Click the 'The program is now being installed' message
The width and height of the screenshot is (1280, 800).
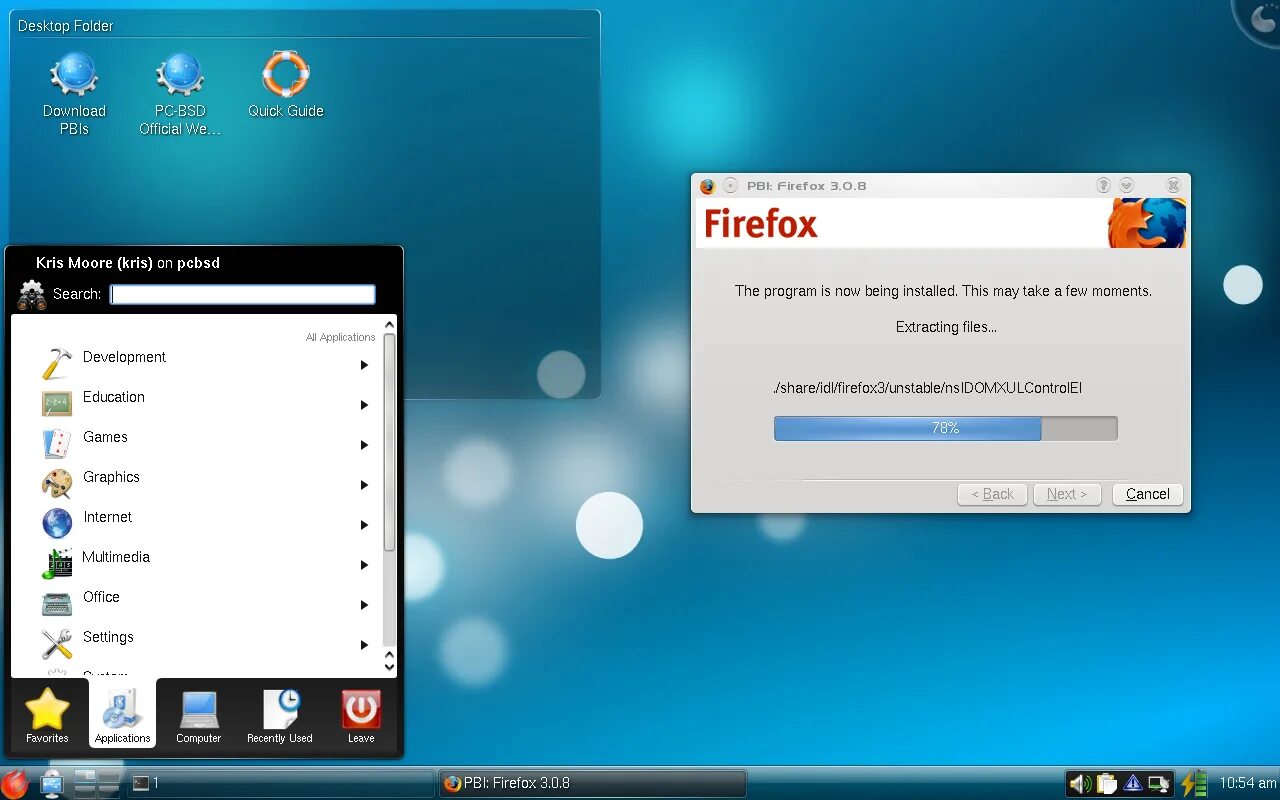pyautogui.click(x=943, y=291)
